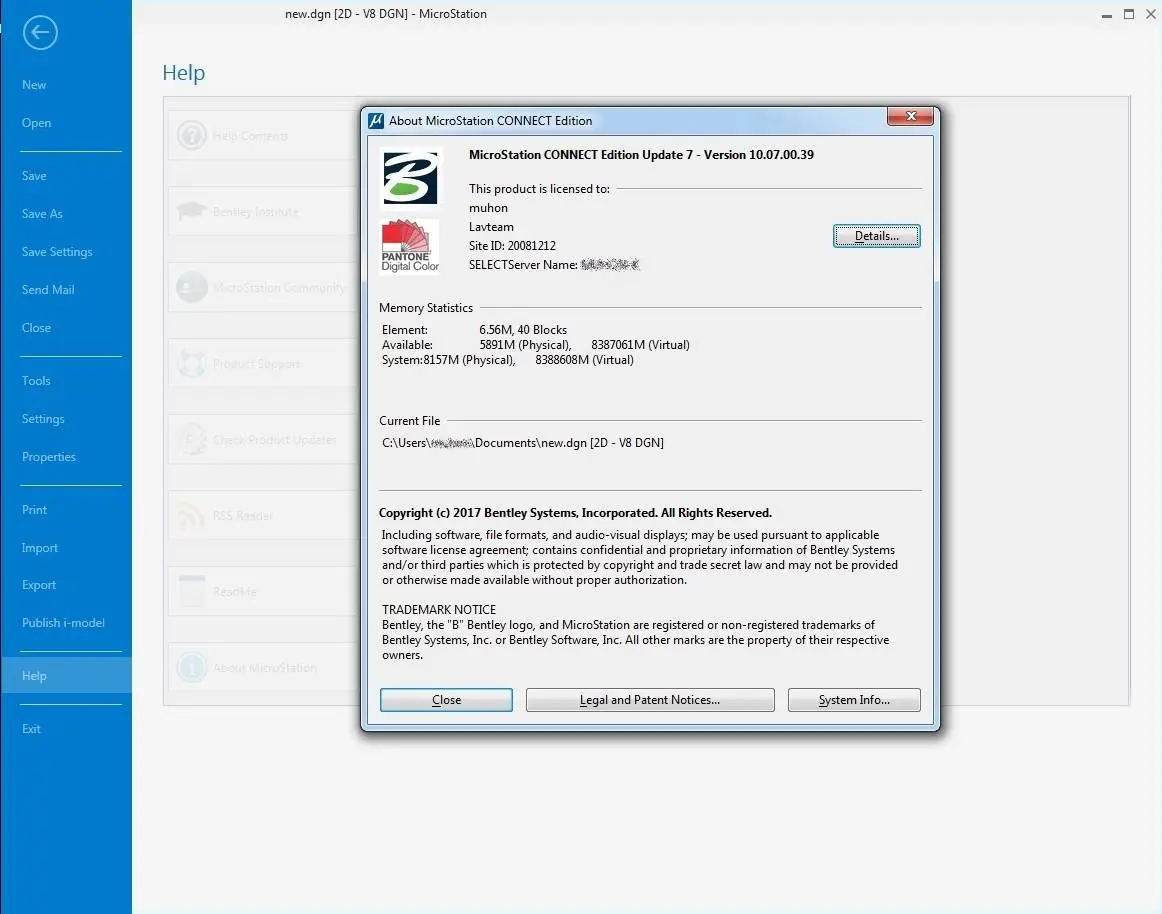
Task: Click the Bentley B logo in About dialog
Action: [410, 178]
